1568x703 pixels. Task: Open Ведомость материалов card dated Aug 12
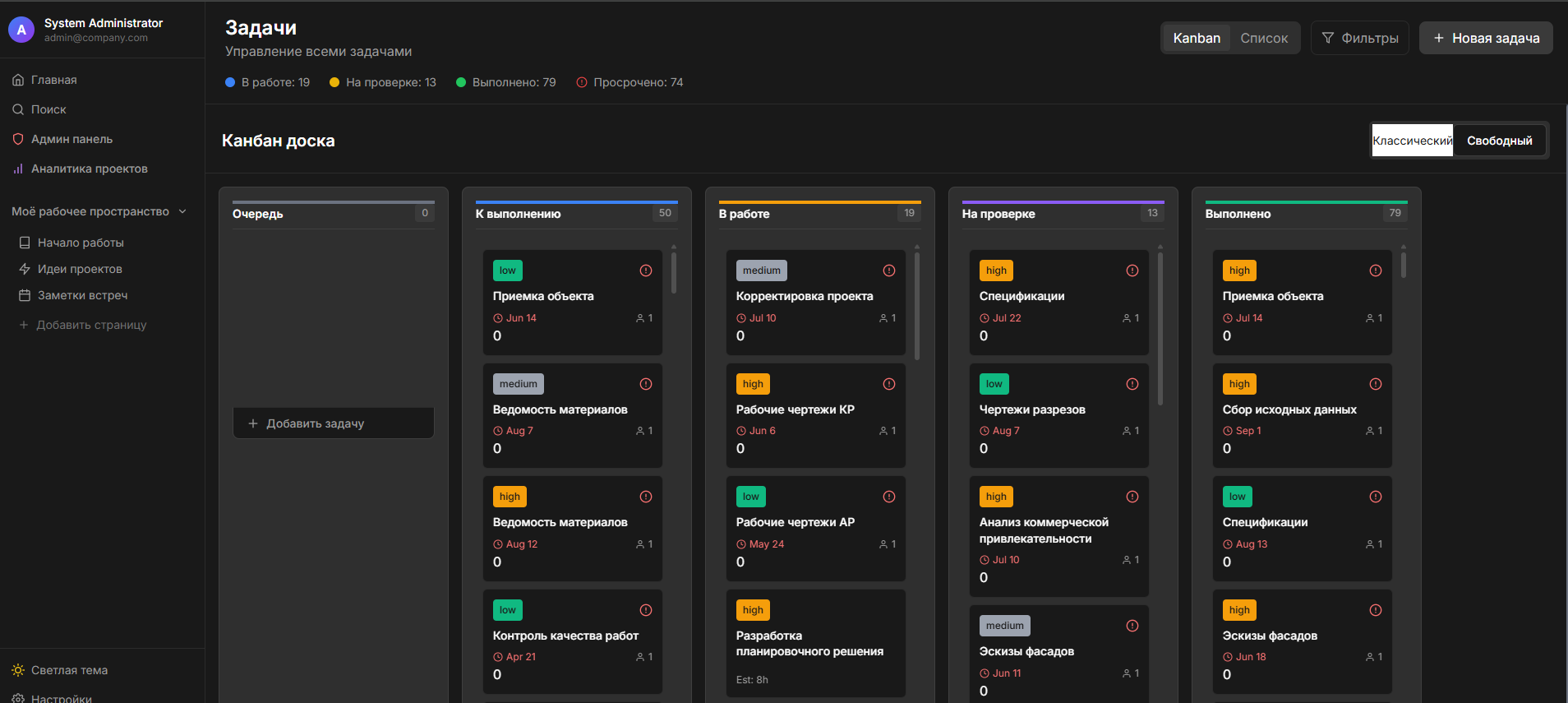(x=573, y=529)
